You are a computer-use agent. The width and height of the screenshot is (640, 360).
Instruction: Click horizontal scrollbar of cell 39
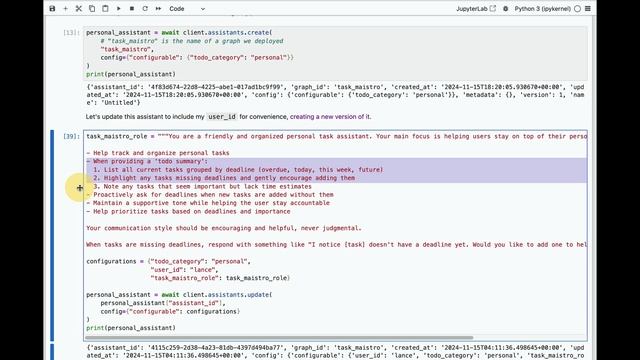(279, 338)
